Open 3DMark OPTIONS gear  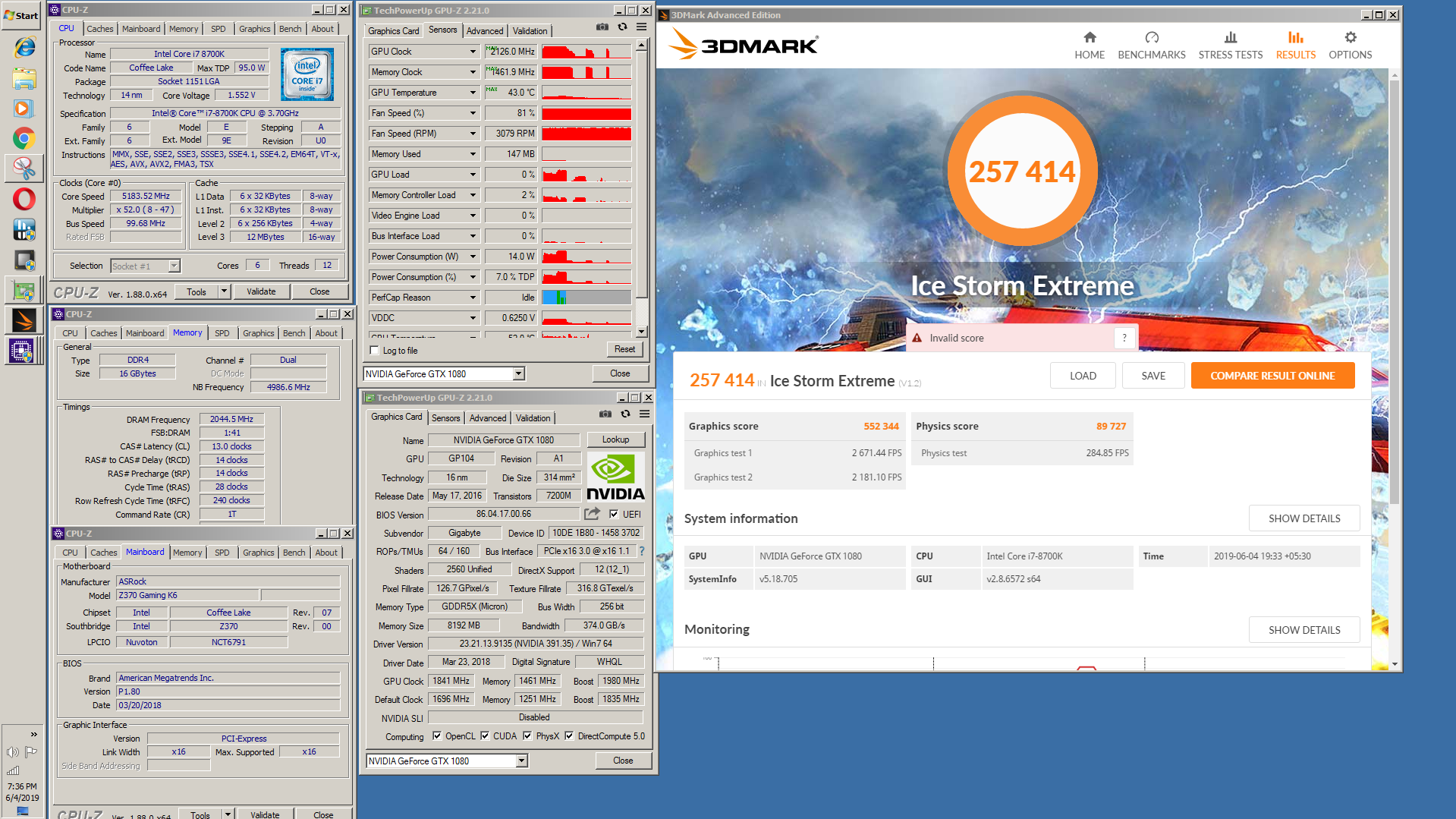click(x=1351, y=46)
